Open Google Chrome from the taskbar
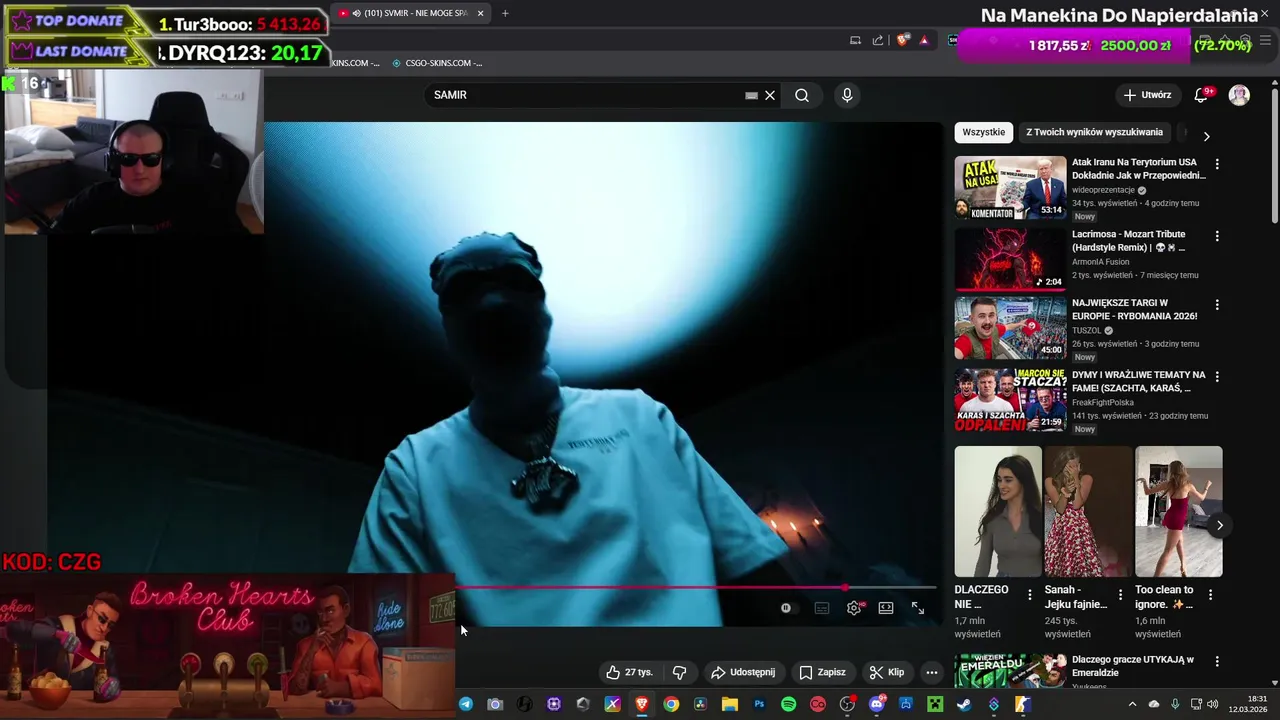1280x720 pixels. click(x=671, y=704)
